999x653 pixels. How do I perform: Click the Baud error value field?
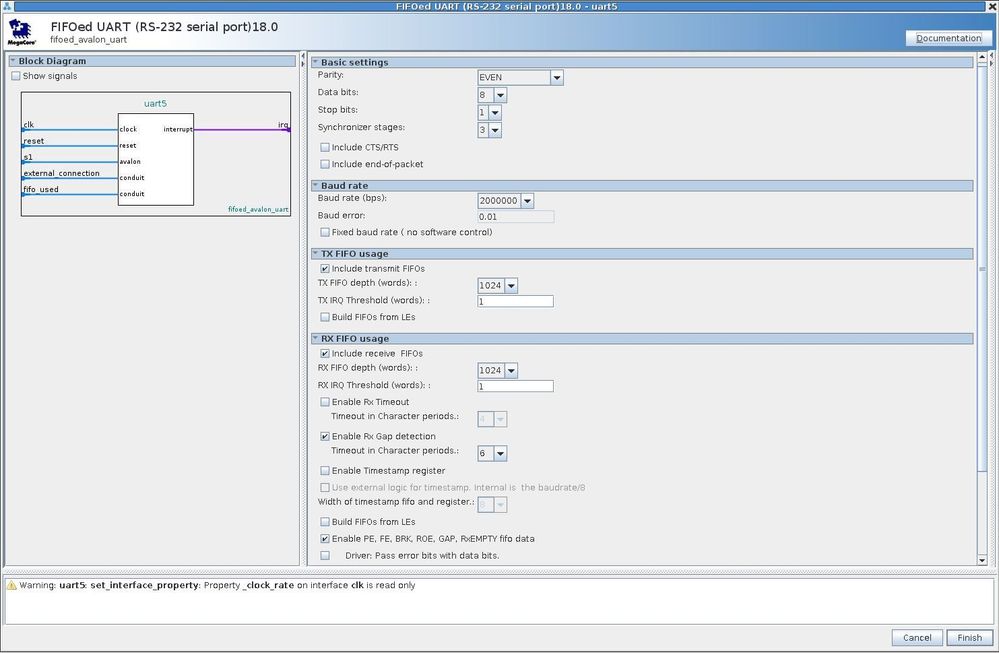point(515,217)
